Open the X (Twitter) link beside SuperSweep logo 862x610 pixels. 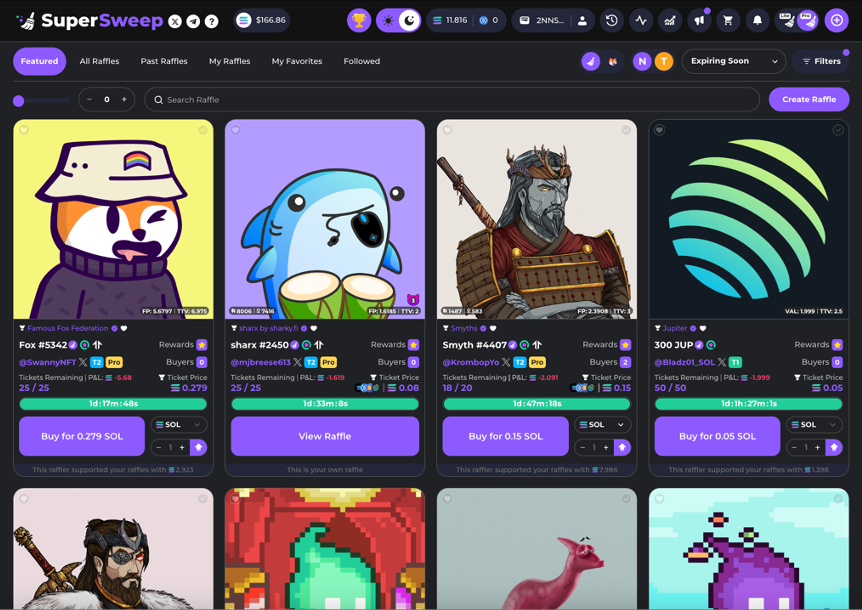pyautogui.click(x=175, y=21)
